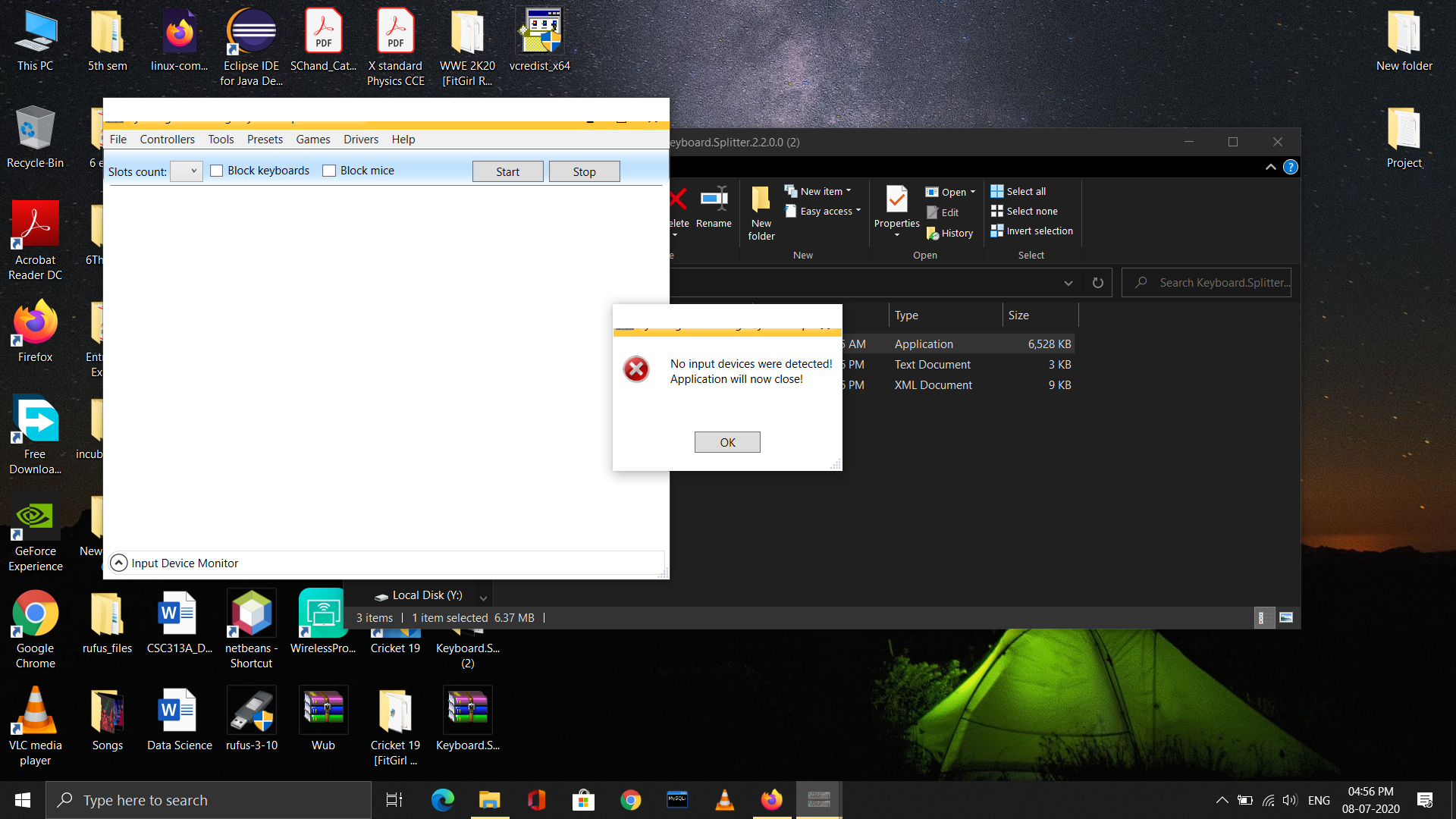Open the Controllers menu
Screen dimensions: 1456x819
(167, 140)
